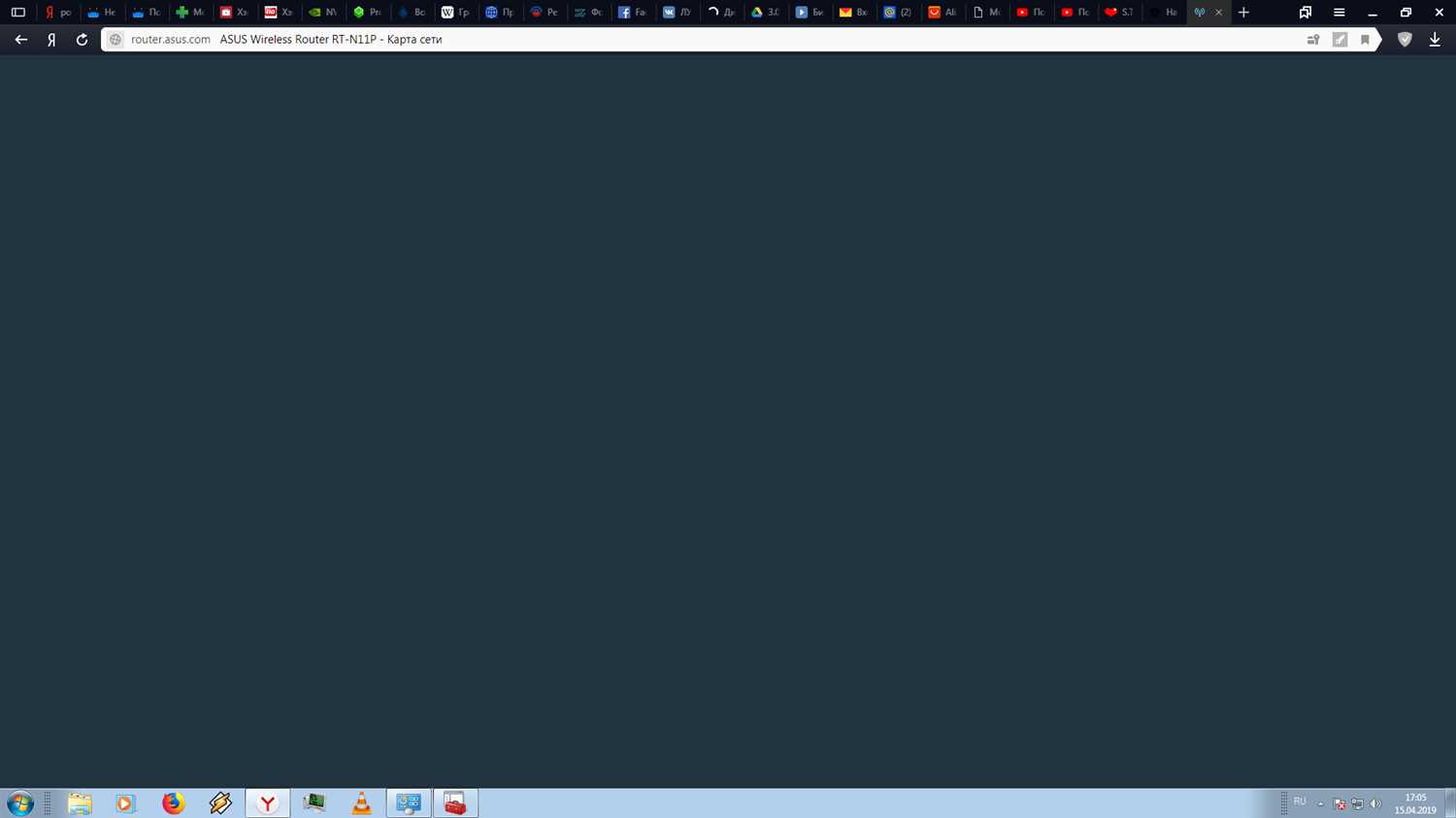This screenshot has height=818, width=1456.
Task: Show hidden tray icons arrow
Action: (1320, 804)
